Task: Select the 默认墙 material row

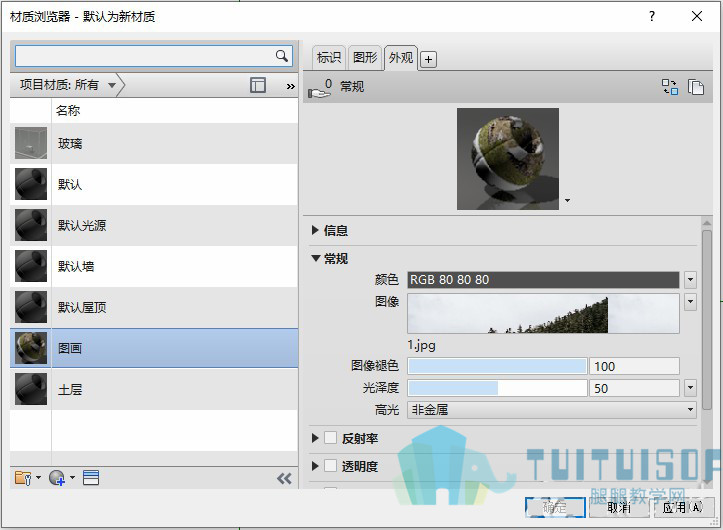Action: click(x=154, y=266)
